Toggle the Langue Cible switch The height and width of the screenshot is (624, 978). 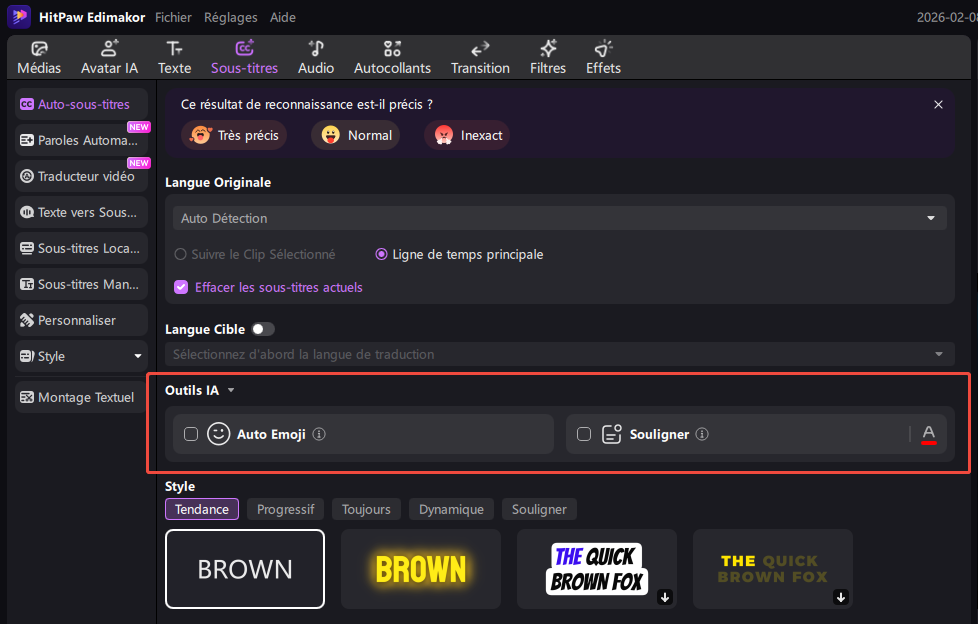(263, 329)
